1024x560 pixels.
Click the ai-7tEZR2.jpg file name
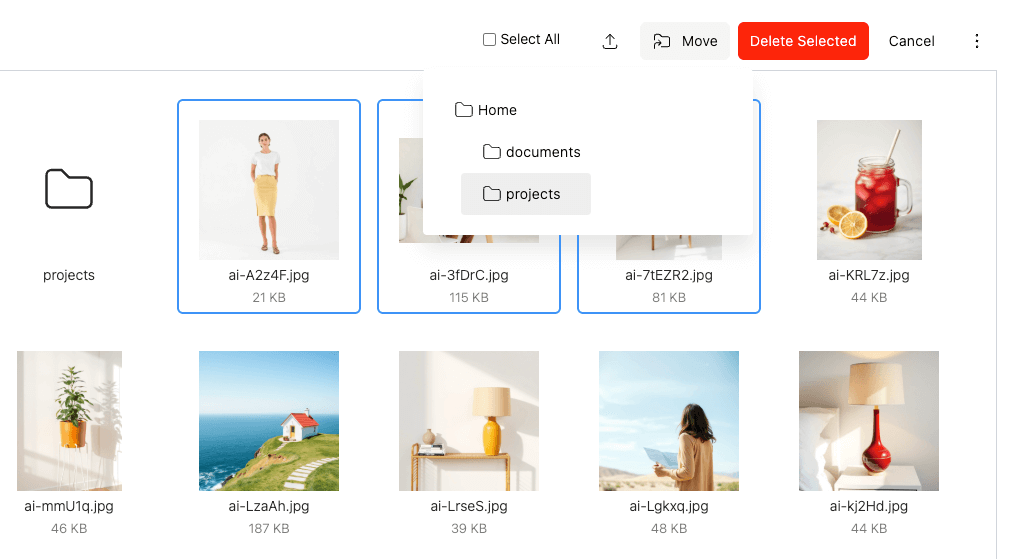tap(669, 275)
